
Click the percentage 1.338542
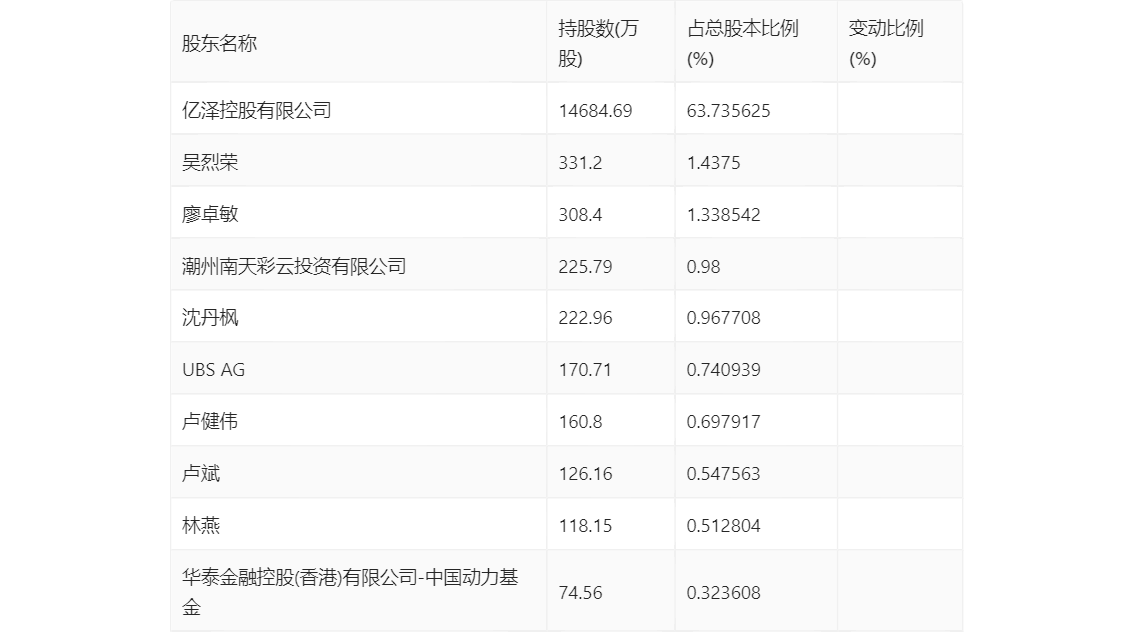pos(723,215)
